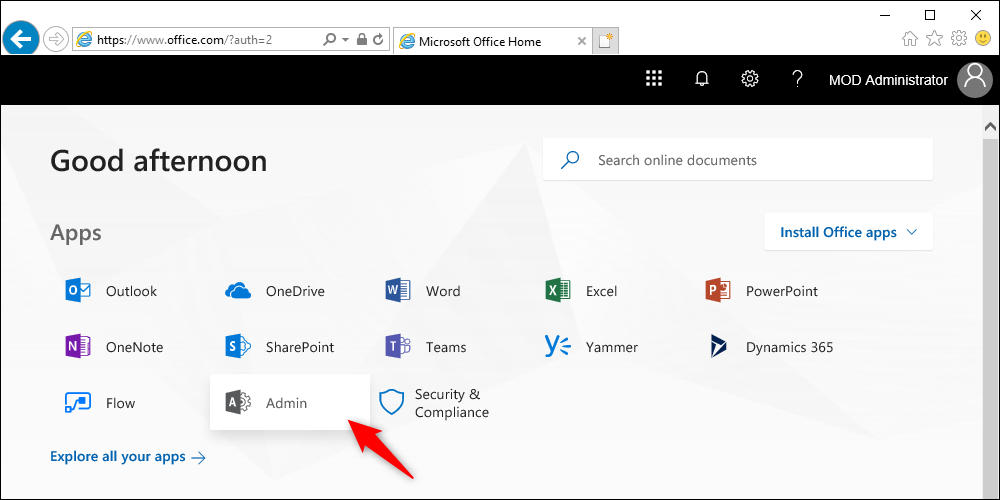Click the Good afternoon heading
Image resolution: width=1000 pixels, height=500 pixels.
pos(159,161)
